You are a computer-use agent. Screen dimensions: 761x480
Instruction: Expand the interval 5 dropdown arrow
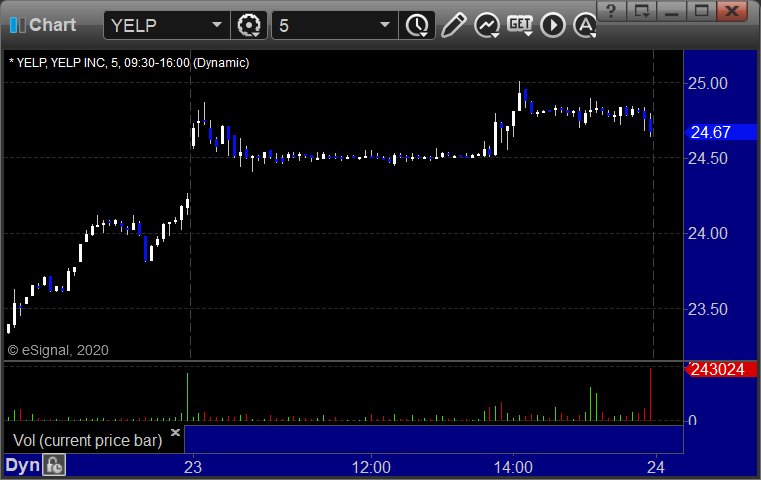tap(384, 25)
